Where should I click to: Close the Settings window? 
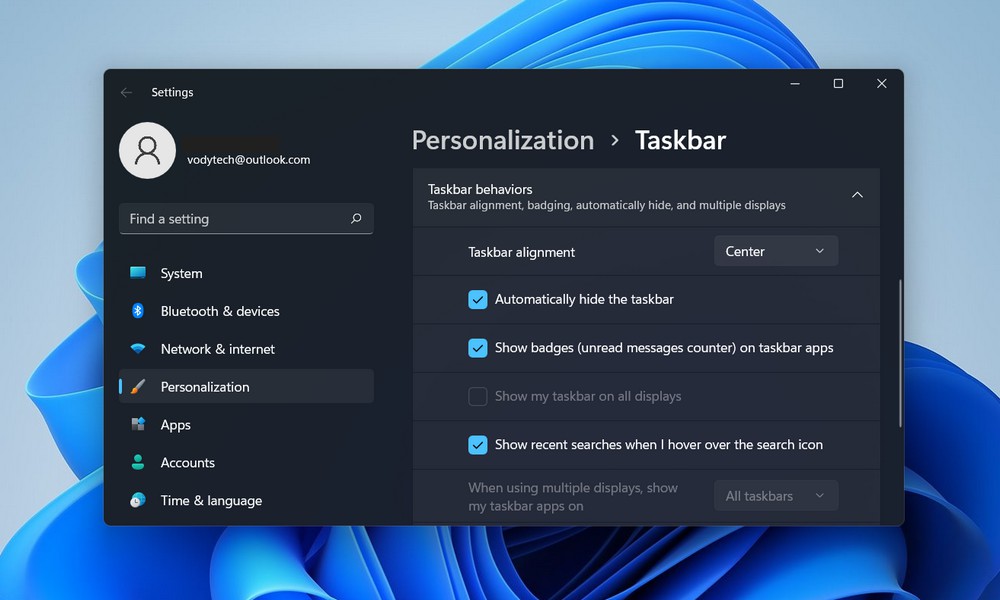coord(881,84)
